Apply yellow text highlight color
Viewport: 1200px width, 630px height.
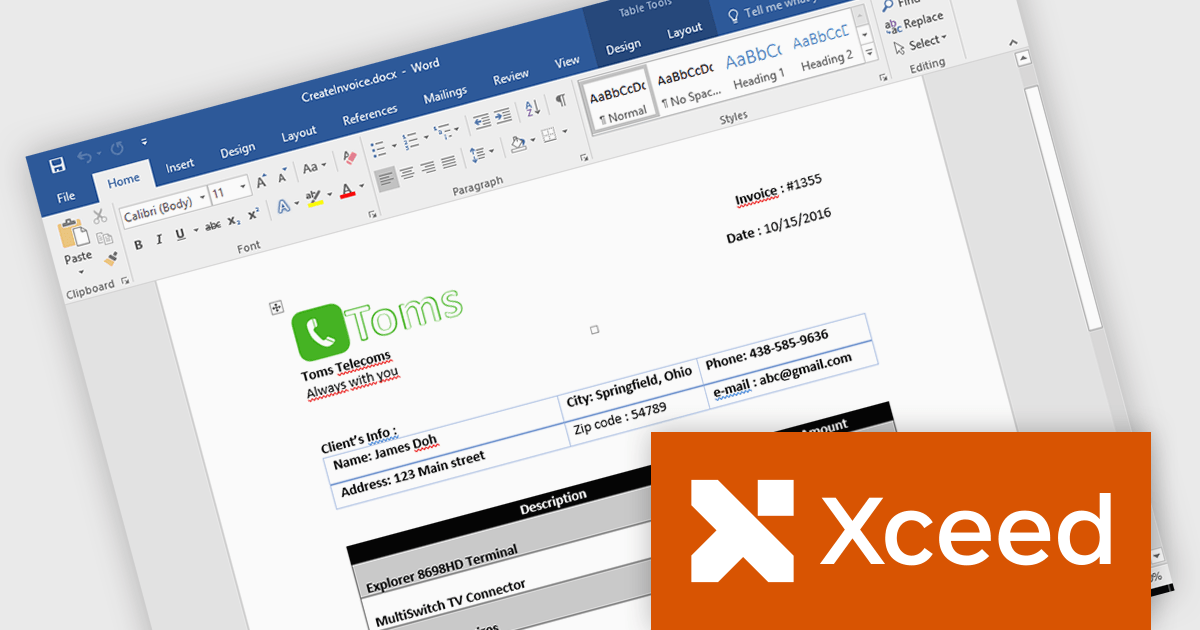click(313, 198)
